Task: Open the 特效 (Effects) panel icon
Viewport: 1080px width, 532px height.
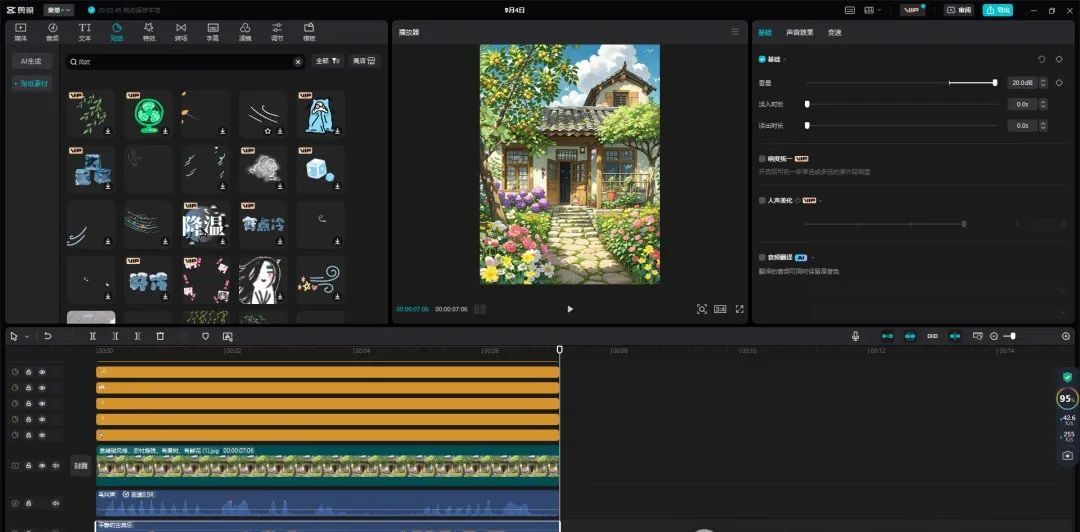Action: (x=148, y=31)
